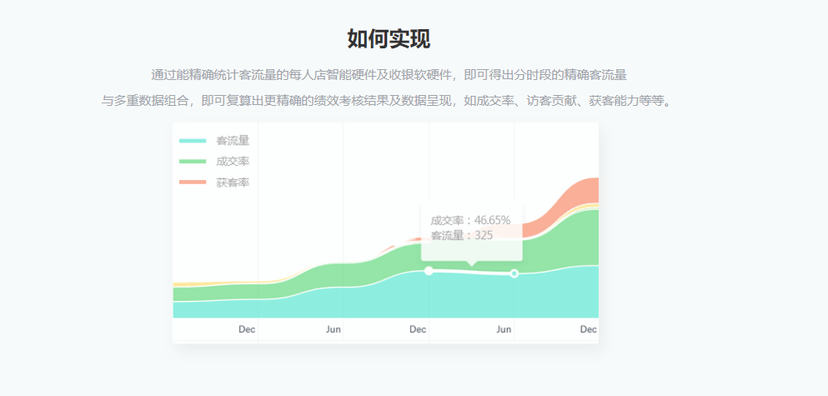Toggle the 成交率 legend entry

[214, 161]
